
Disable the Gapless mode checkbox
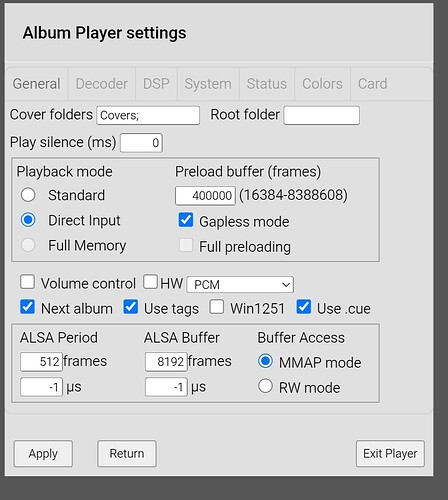pos(186,220)
